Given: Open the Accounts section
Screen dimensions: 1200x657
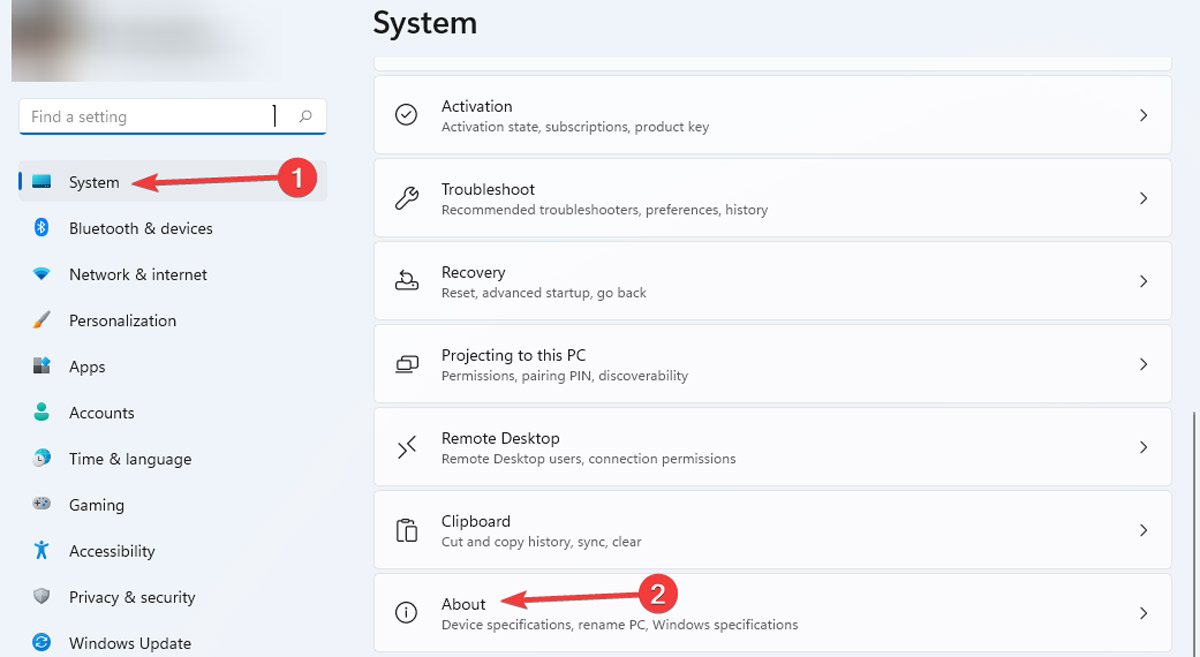Looking at the screenshot, I should [101, 412].
